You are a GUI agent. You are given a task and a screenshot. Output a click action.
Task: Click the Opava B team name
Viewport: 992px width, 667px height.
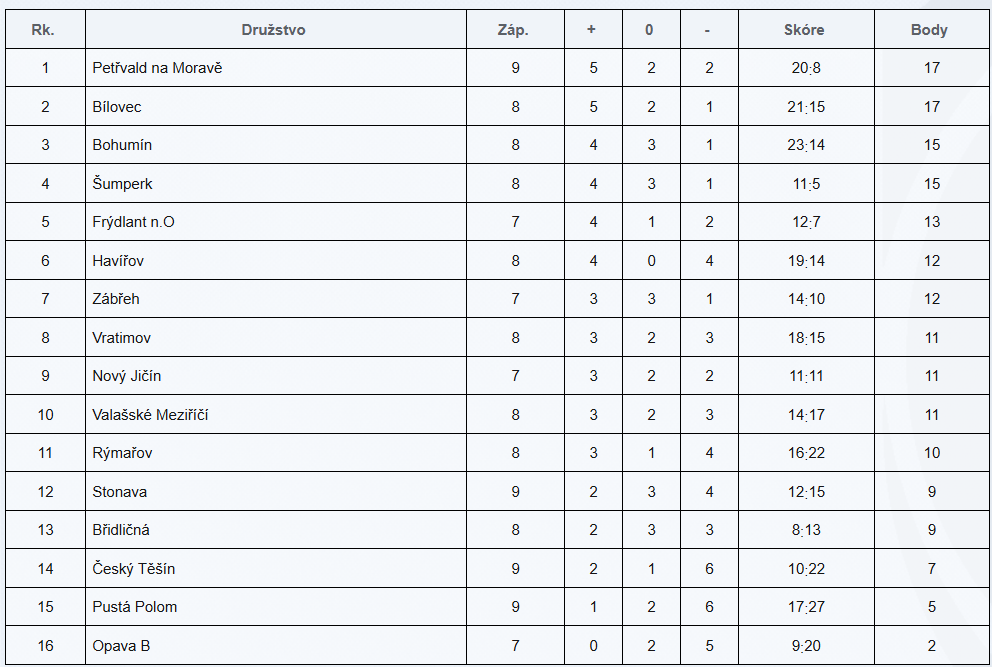[121, 646]
